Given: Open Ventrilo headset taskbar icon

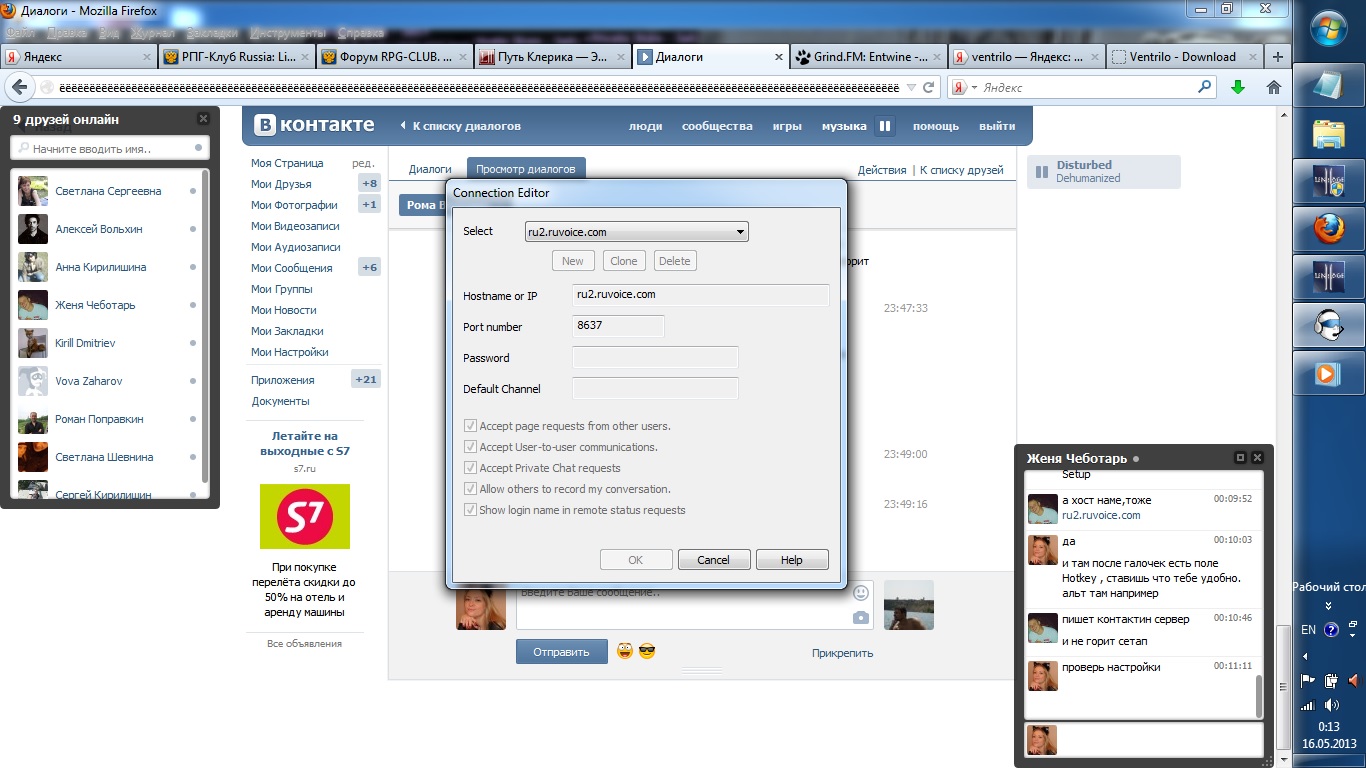Looking at the screenshot, I should (1328, 326).
